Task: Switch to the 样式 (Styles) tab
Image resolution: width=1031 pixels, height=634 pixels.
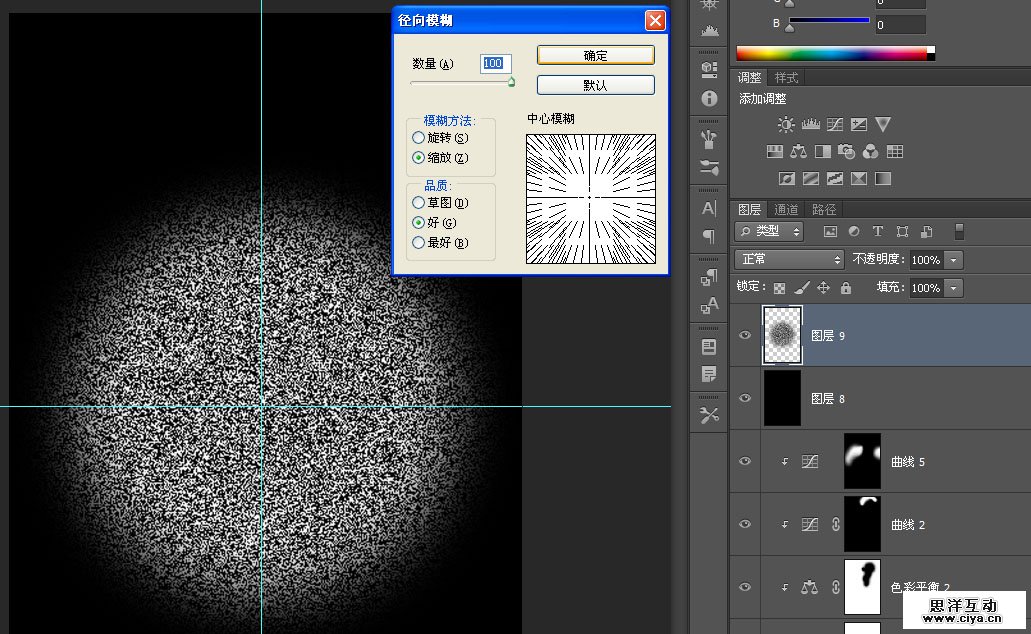Action: pyautogui.click(x=787, y=78)
